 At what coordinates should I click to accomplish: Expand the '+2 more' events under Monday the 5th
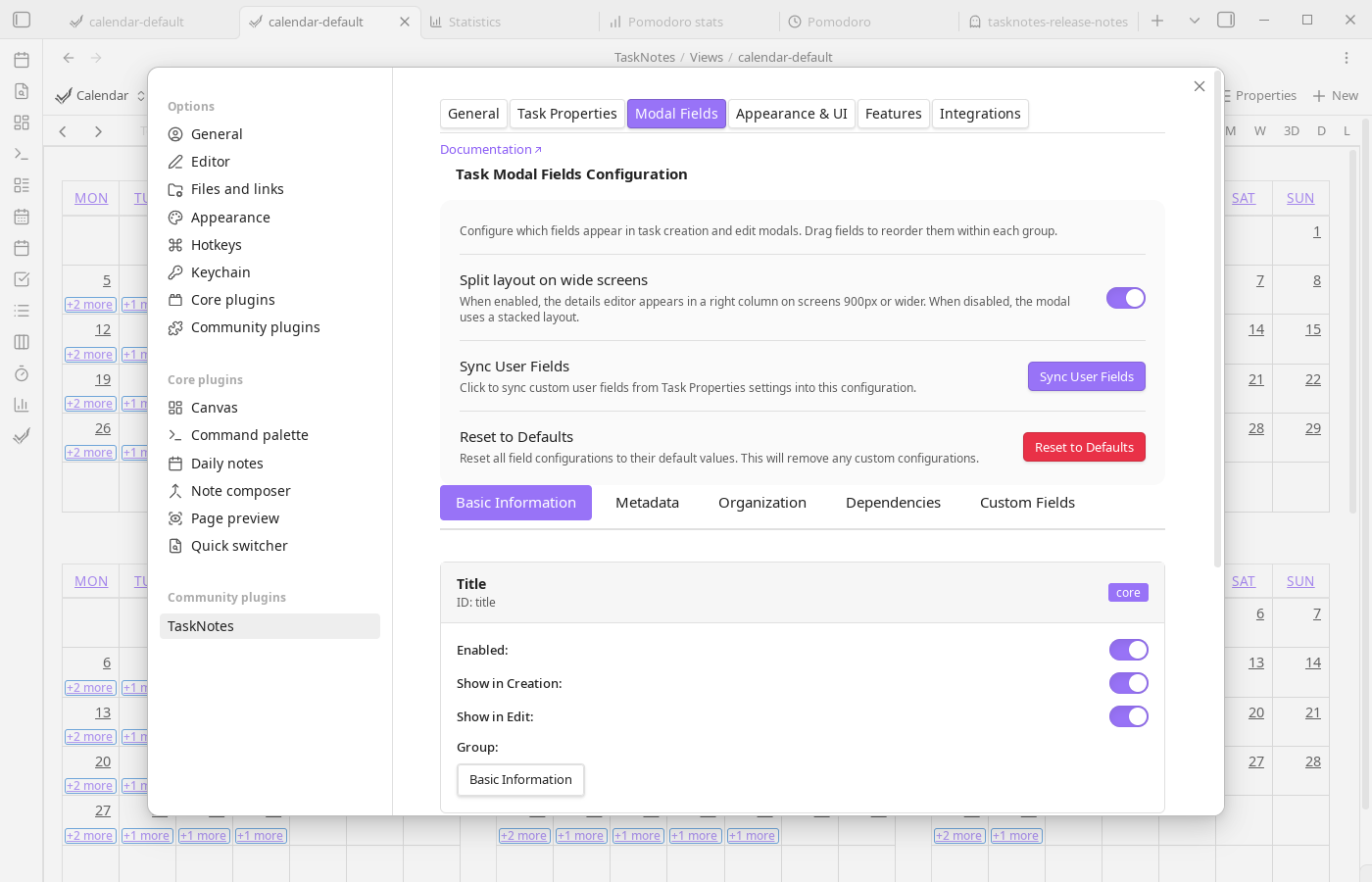89,304
